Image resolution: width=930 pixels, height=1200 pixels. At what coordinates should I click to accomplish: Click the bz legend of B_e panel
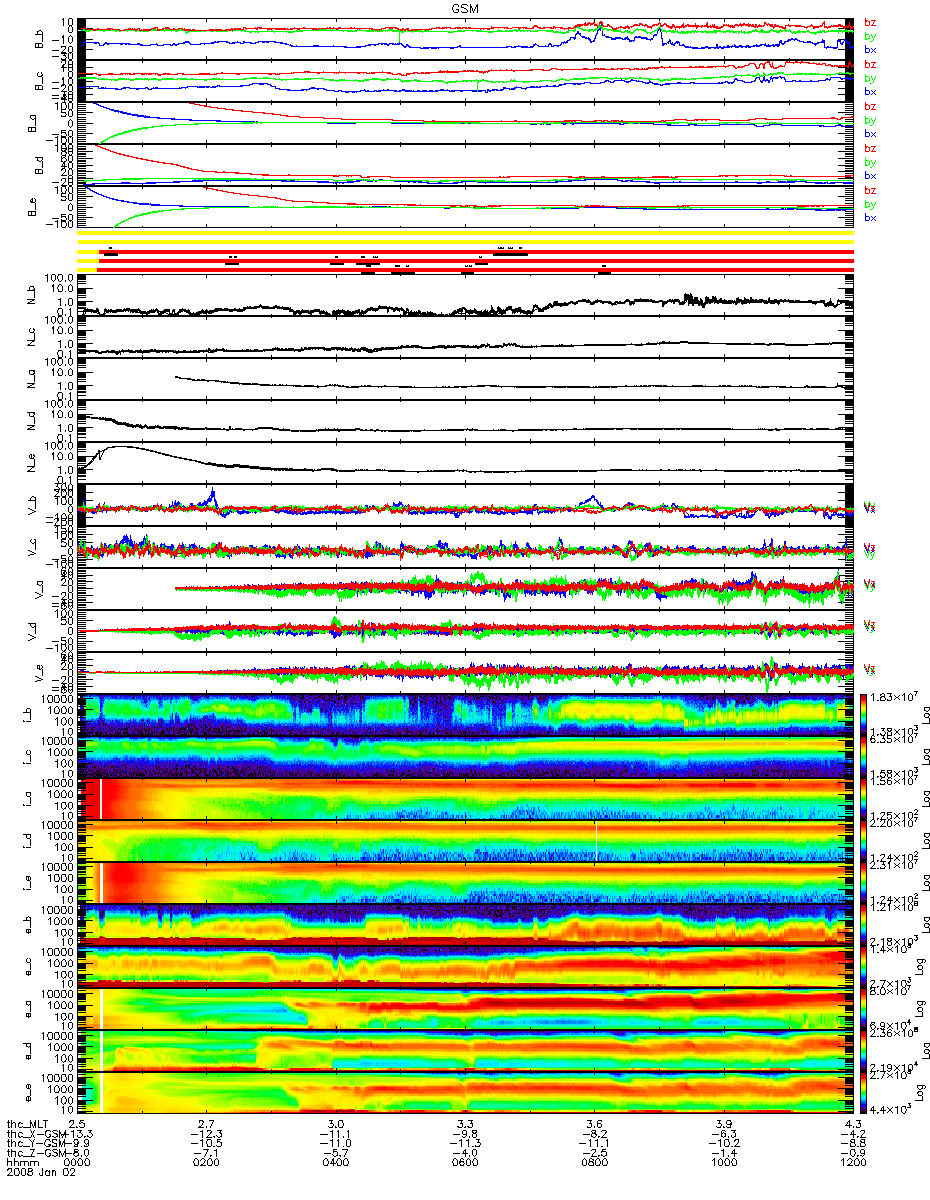[x=870, y=190]
